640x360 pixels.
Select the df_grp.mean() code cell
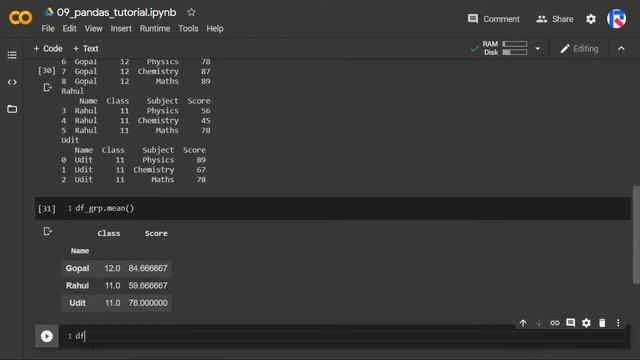coord(333,209)
